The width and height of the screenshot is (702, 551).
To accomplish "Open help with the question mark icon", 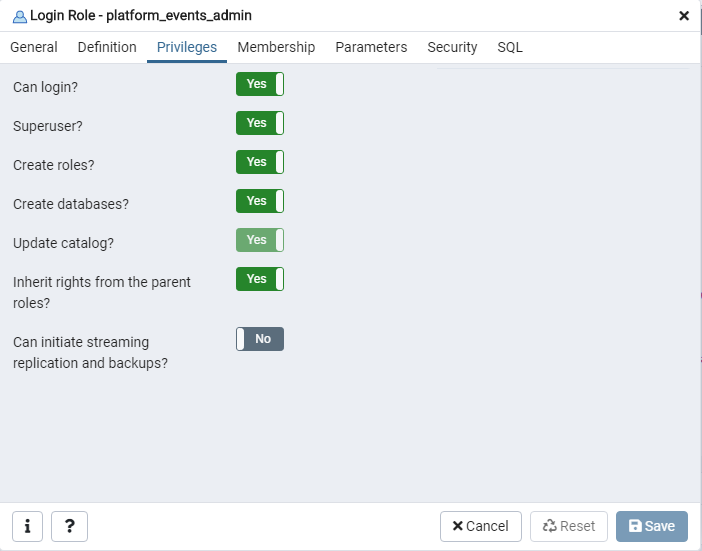I will click(69, 526).
